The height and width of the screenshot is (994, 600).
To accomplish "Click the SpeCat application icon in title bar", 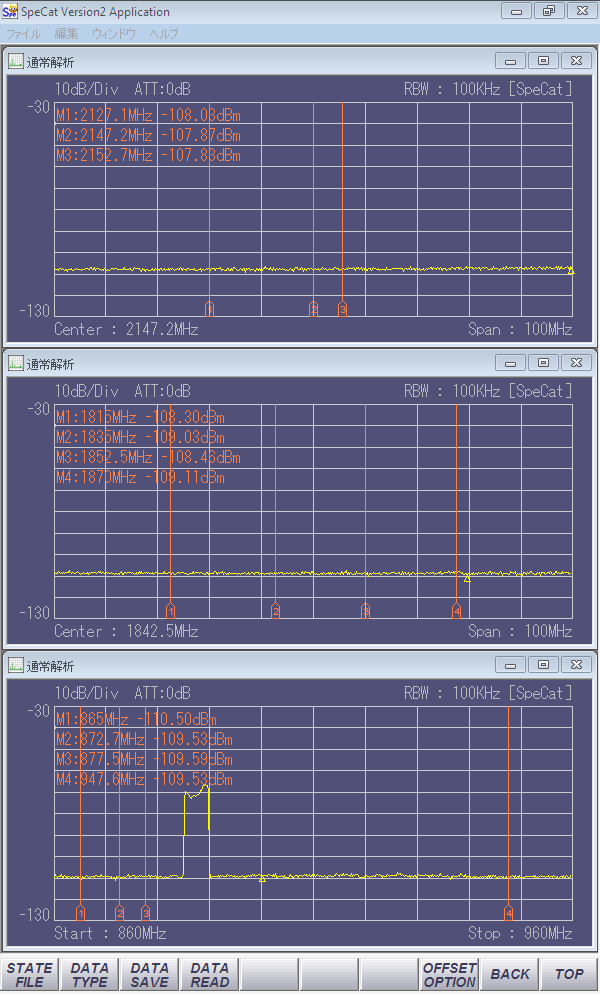I will 10,11.
